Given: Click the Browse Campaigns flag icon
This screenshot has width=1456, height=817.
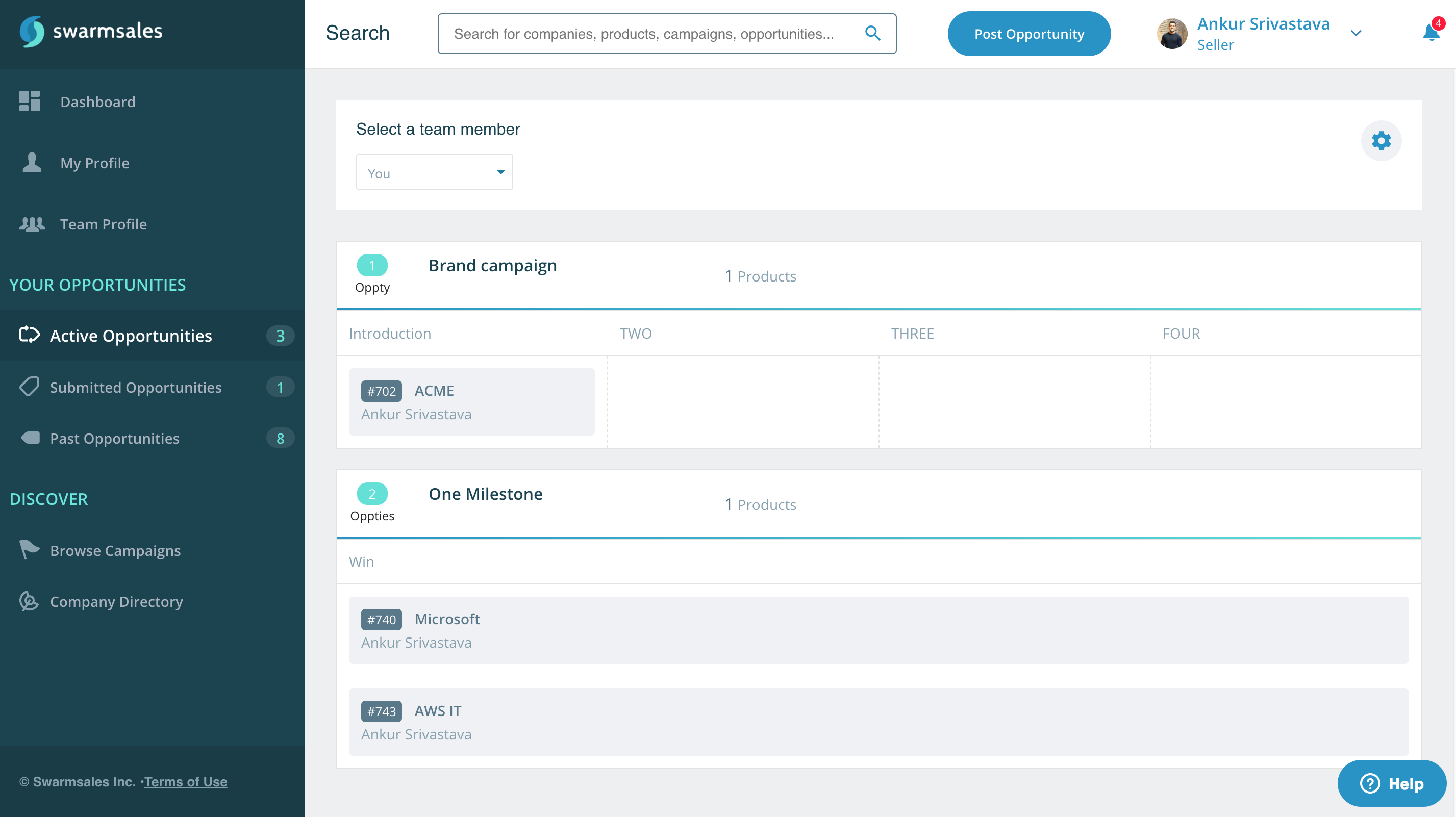Looking at the screenshot, I should pos(29,550).
